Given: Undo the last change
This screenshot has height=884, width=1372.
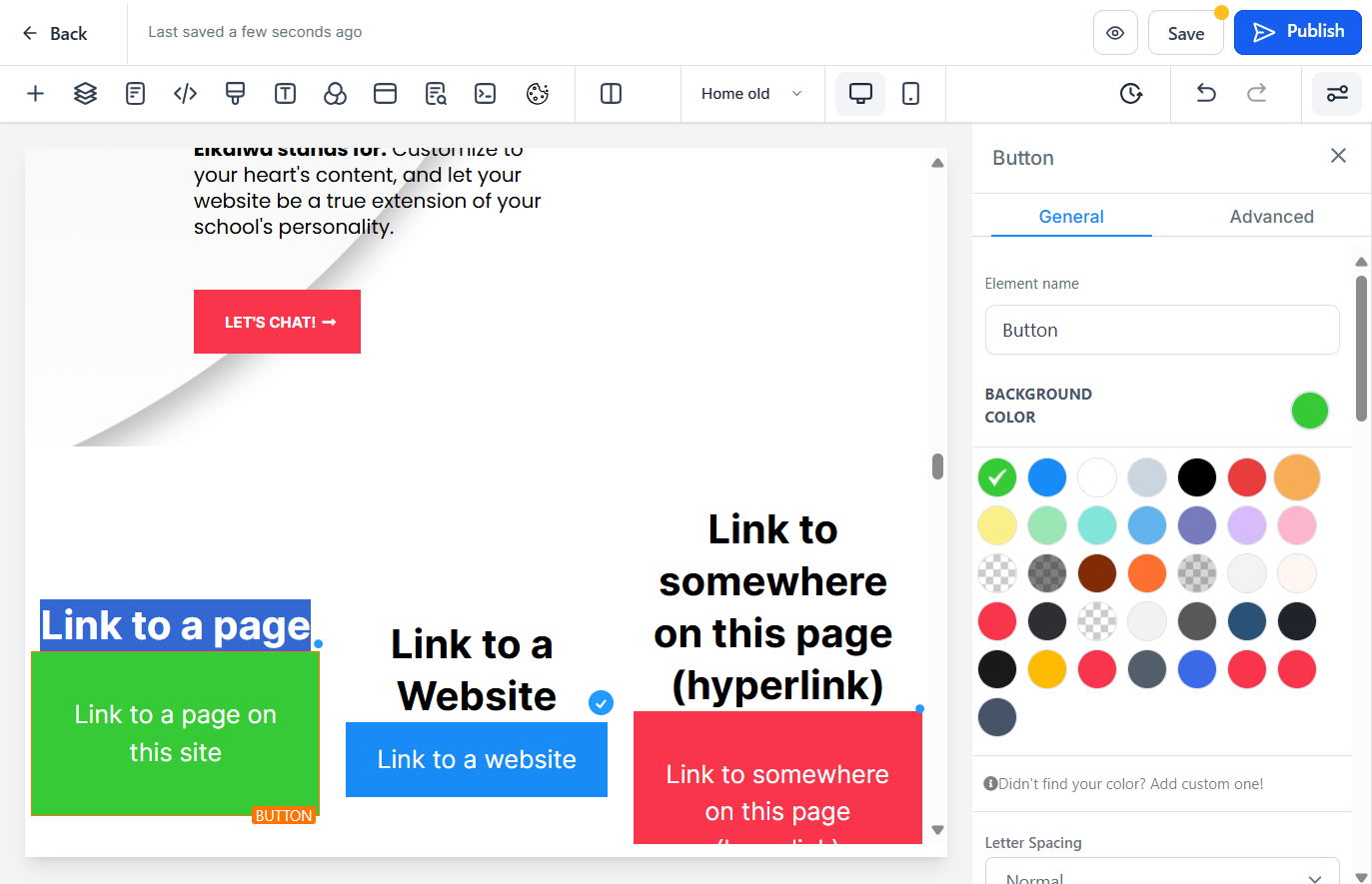Looking at the screenshot, I should pos(1206,94).
